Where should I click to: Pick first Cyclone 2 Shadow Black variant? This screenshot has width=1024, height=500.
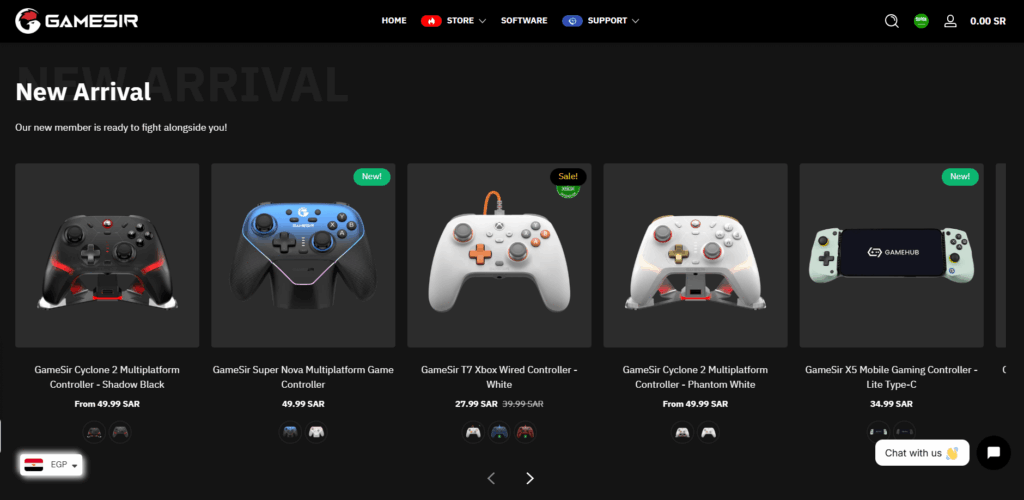95,432
